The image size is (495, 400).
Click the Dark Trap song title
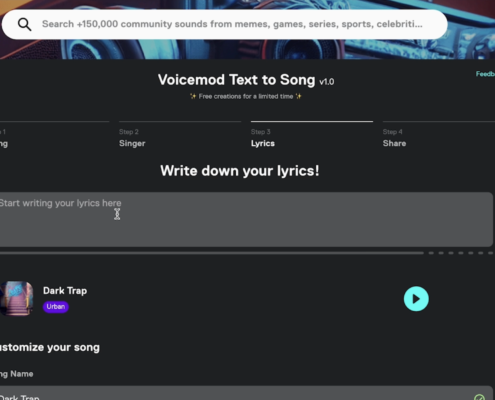coord(65,291)
